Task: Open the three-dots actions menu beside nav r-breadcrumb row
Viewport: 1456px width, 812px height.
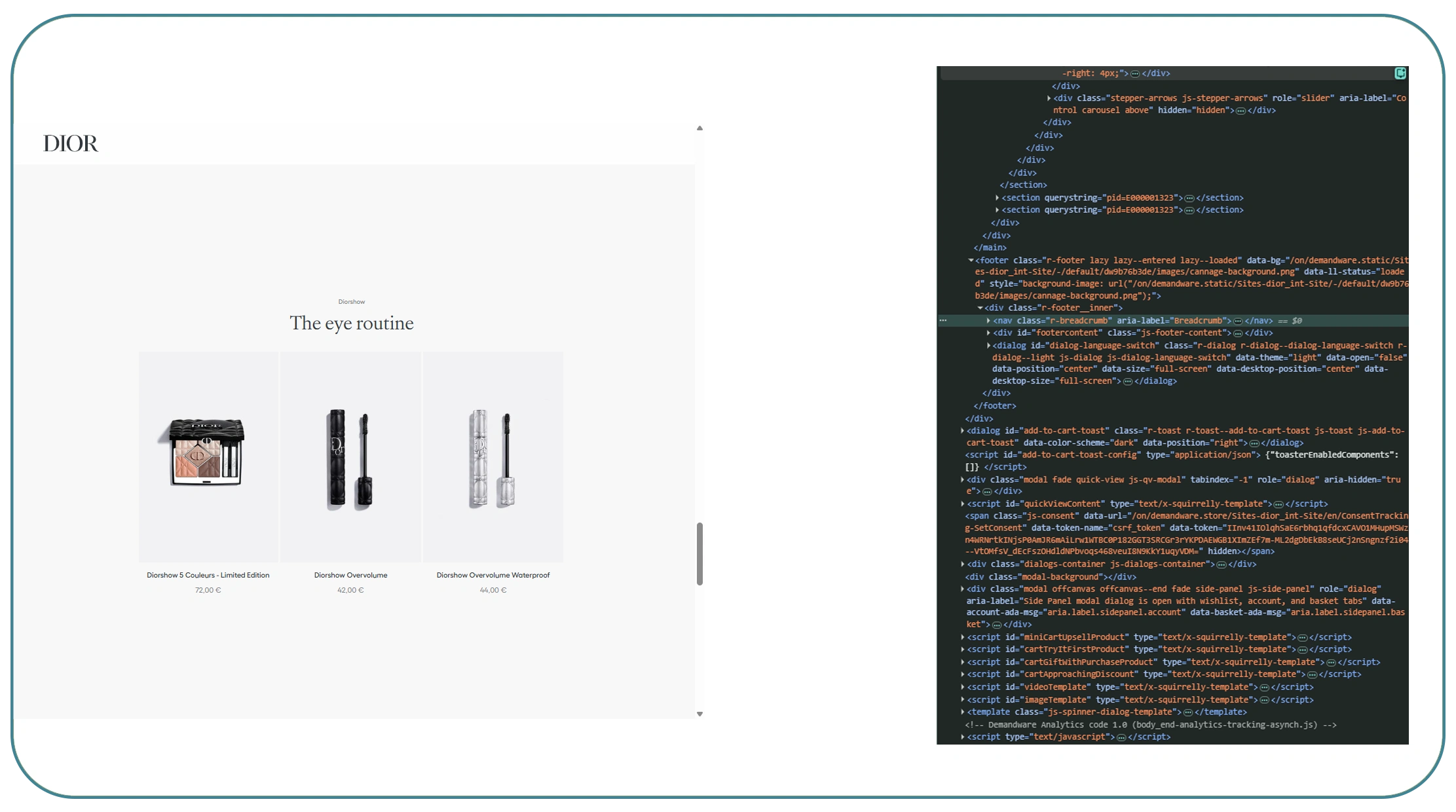Action: click(943, 320)
